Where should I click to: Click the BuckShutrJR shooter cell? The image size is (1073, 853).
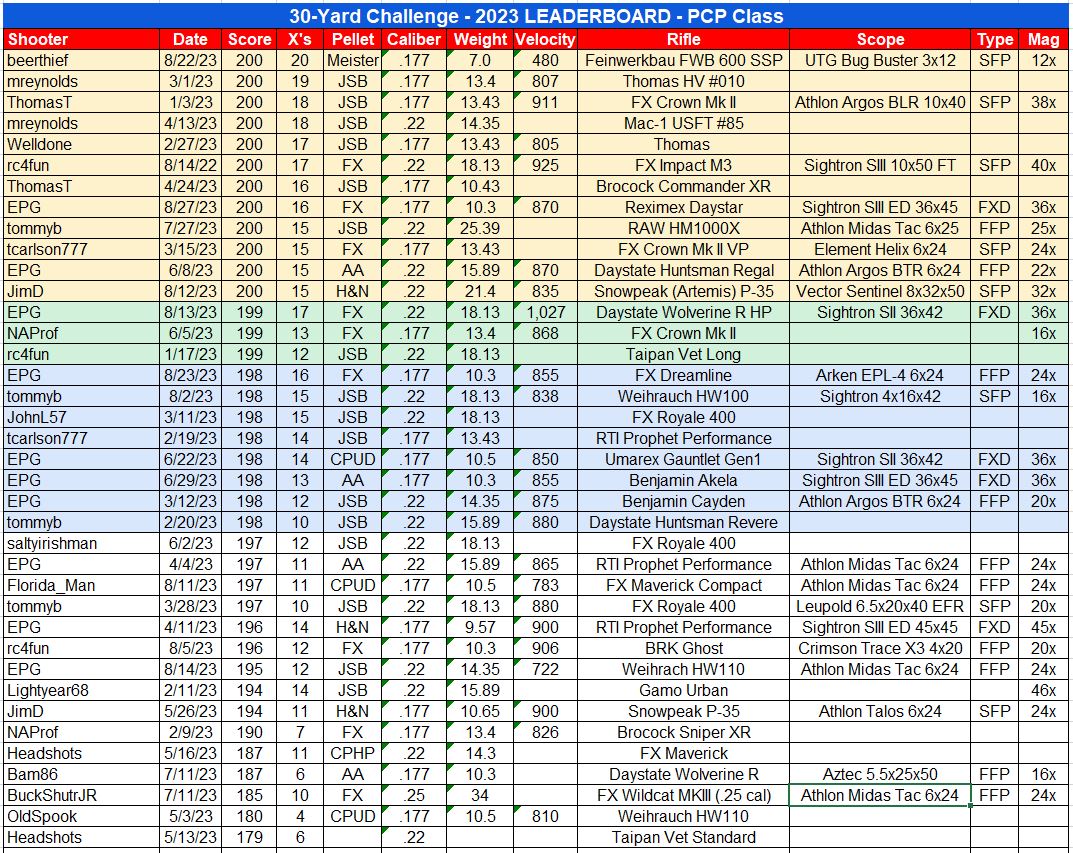point(81,795)
